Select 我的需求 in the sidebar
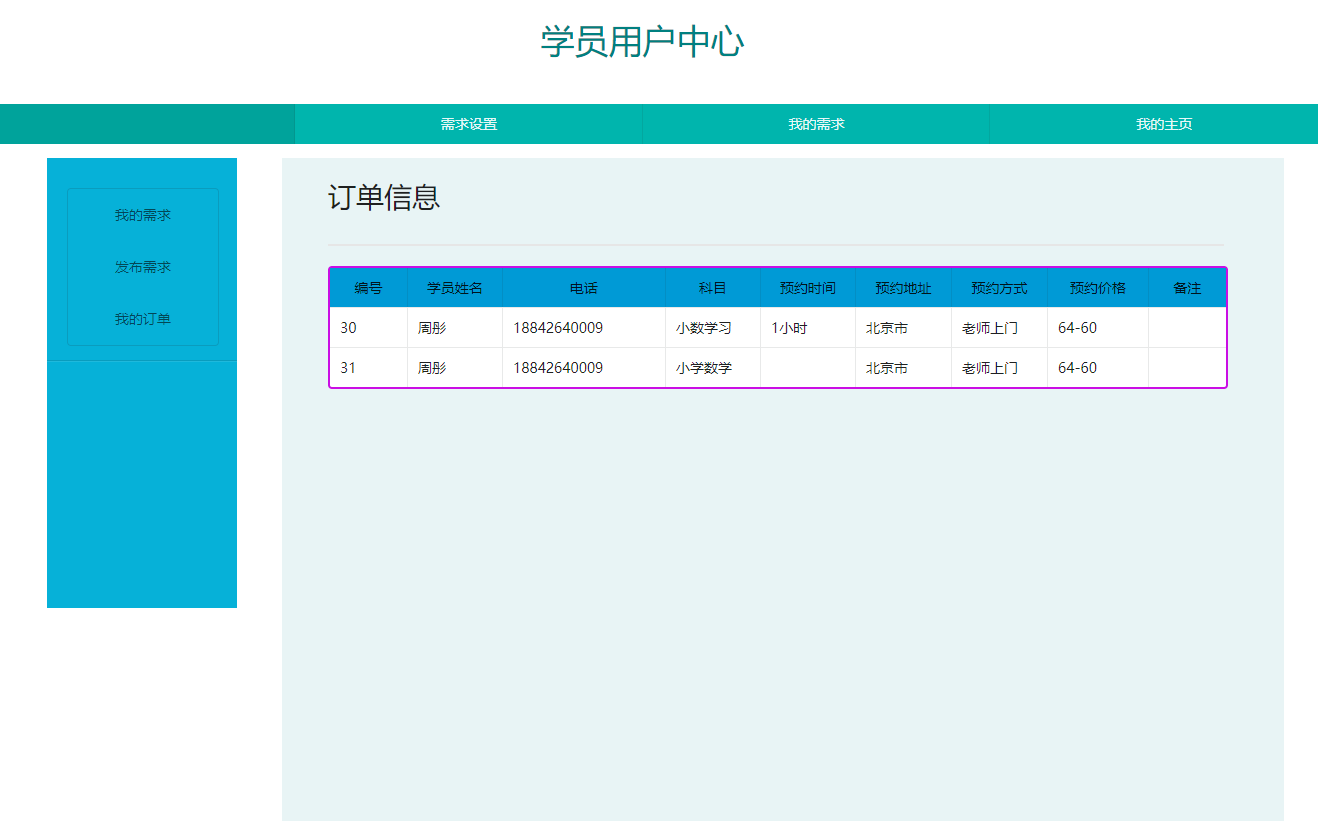The height and width of the screenshot is (821, 1318). [x=142, y=215]
